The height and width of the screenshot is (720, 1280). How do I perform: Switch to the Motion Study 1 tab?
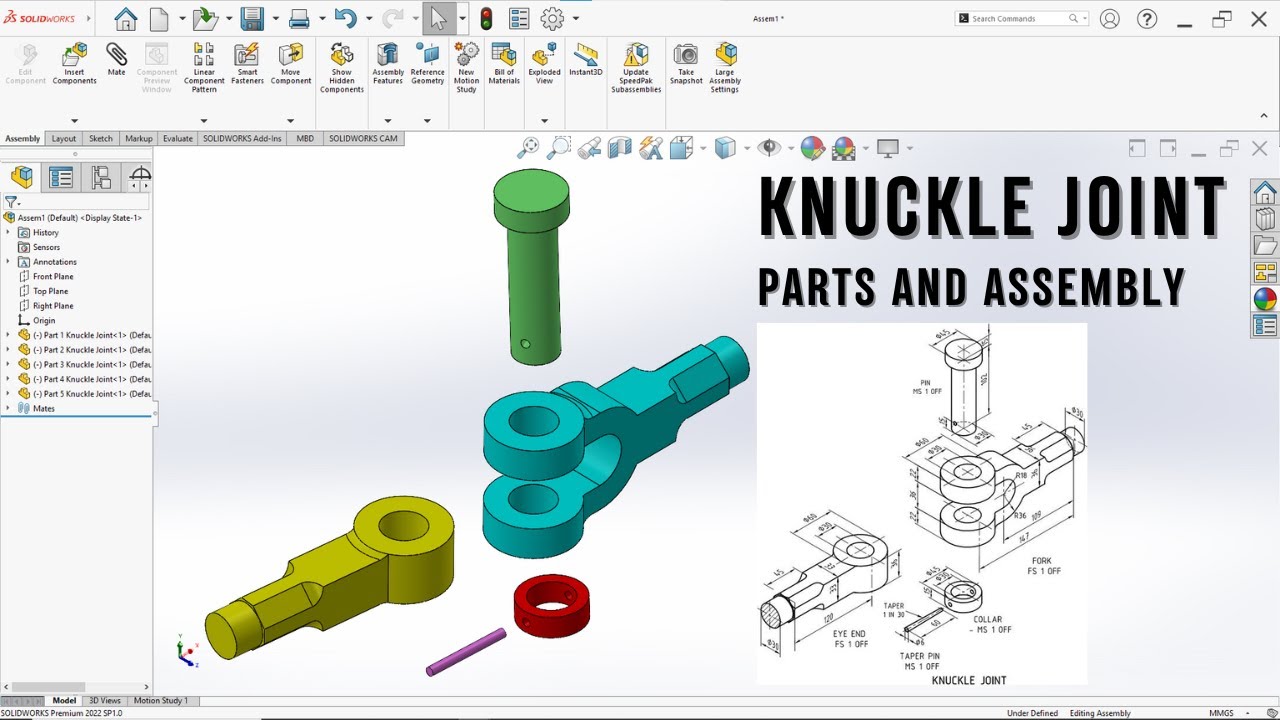(x=160, y=701)
